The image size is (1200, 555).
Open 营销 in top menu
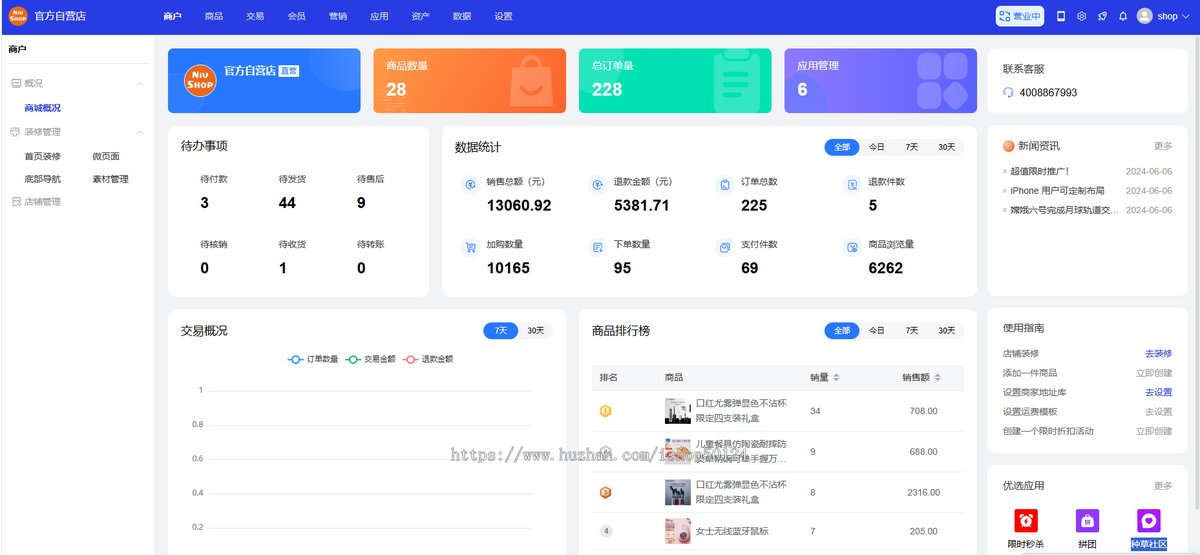click(337, 16)
